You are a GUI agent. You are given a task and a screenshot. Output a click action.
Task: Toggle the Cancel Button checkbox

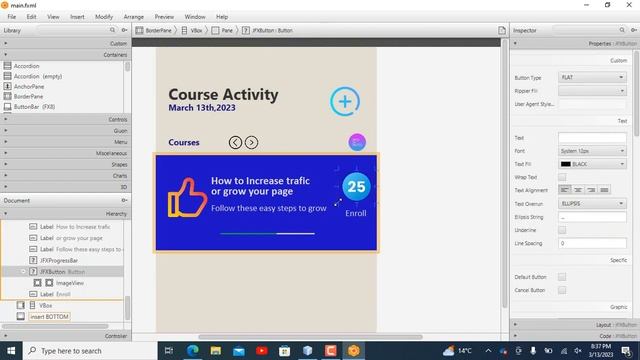(x=562, y=290)
